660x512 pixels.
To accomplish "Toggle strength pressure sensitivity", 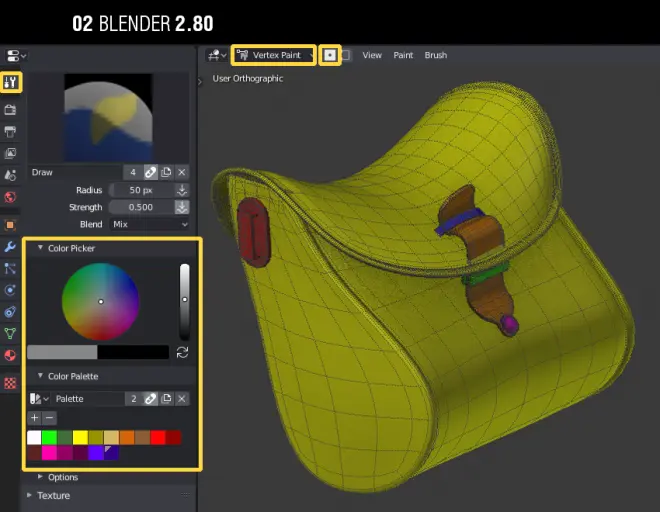I will 182,207.
